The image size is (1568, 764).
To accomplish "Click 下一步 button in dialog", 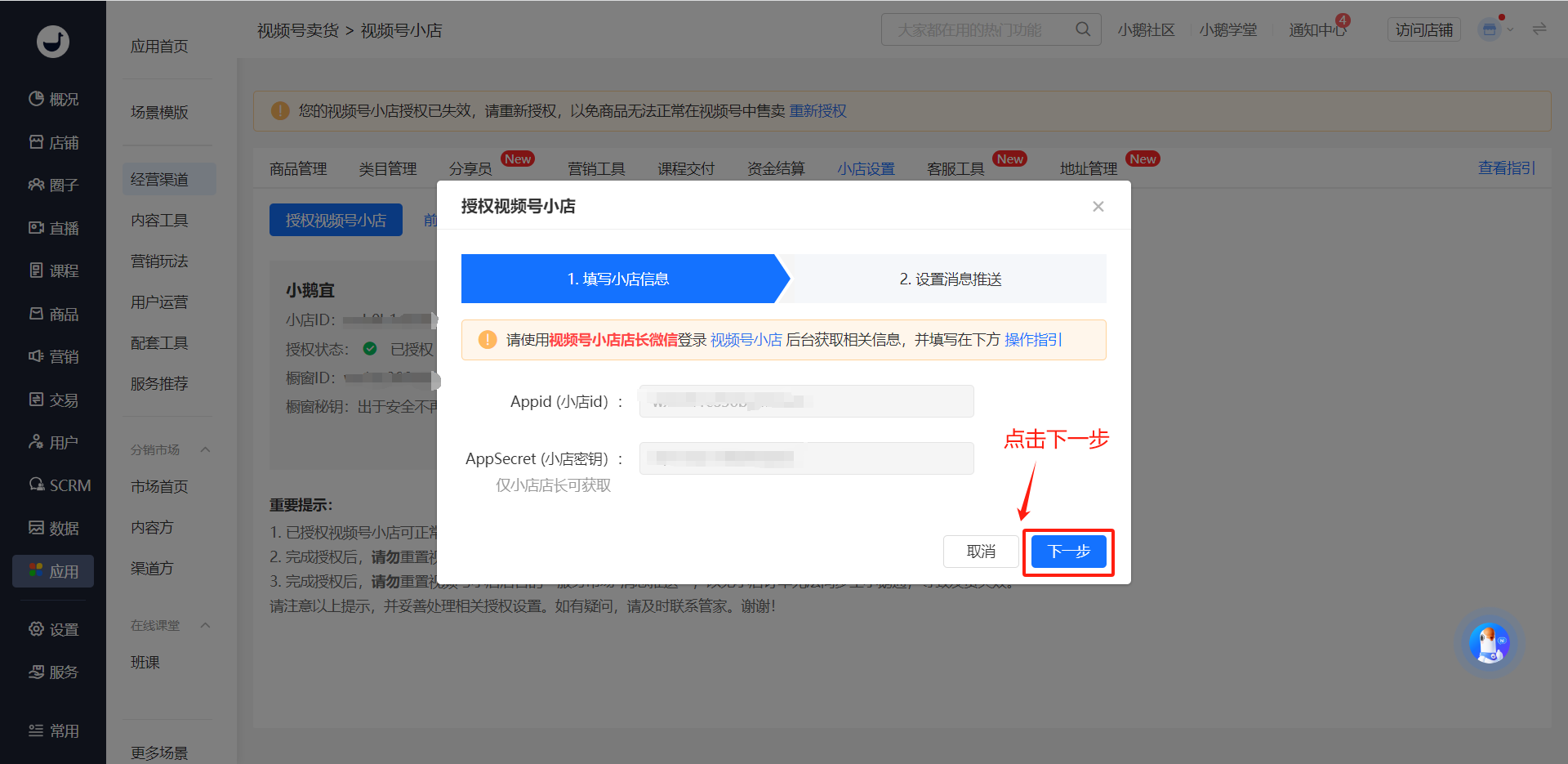I will point(1069,552).
